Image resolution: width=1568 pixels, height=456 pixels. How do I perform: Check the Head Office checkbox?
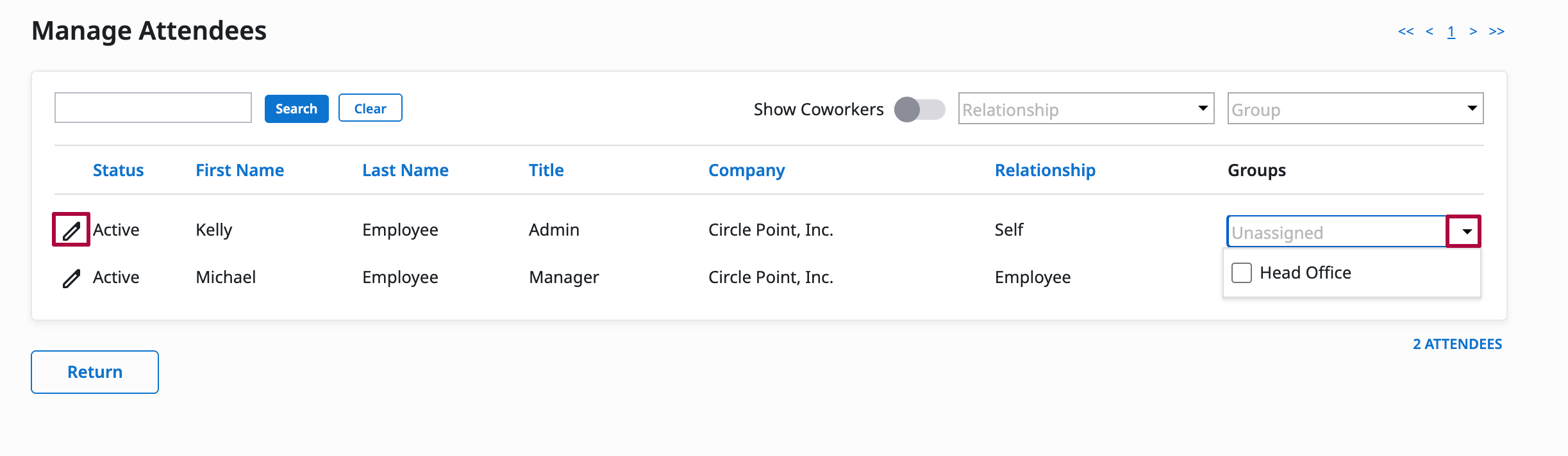point(1242,273)
